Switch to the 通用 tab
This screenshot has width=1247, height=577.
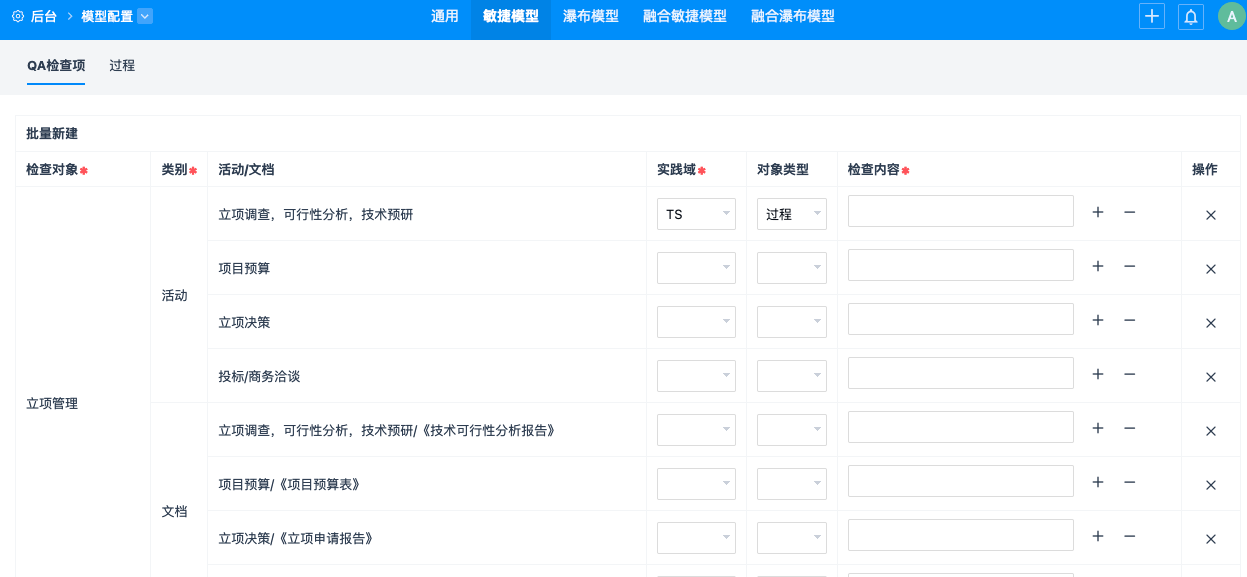pos(445,16)
